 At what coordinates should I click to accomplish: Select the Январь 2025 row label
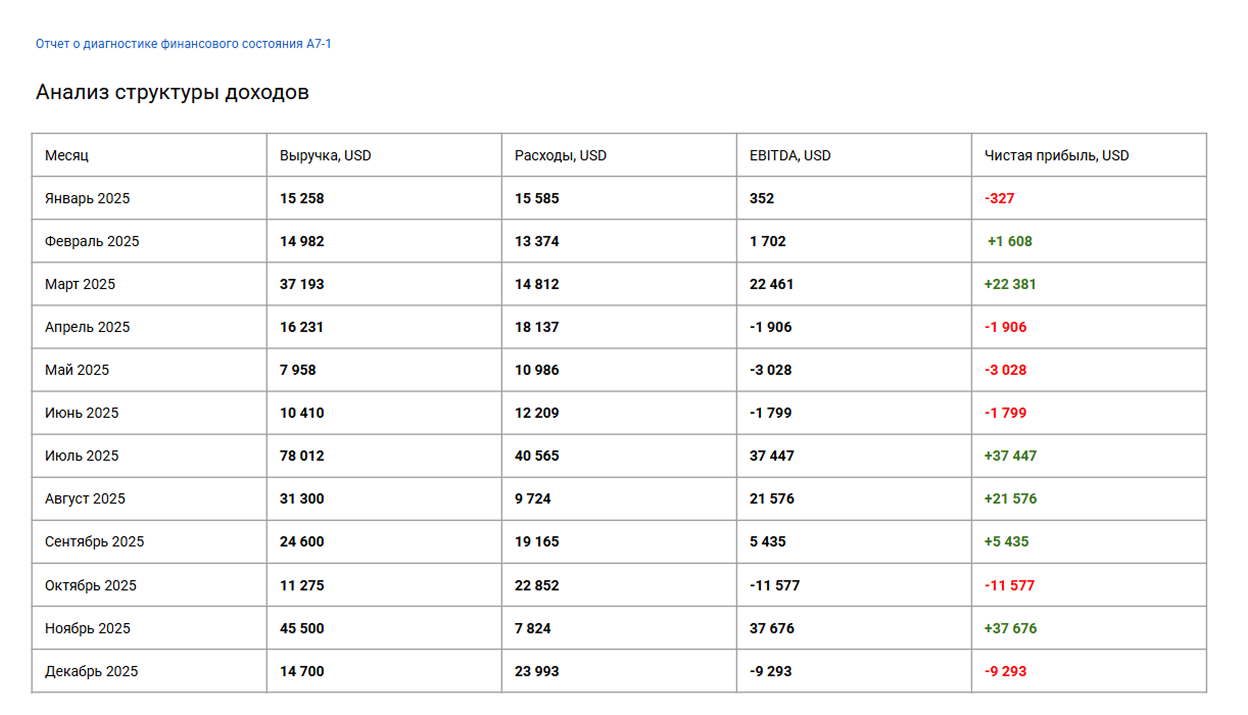(88, 198)
